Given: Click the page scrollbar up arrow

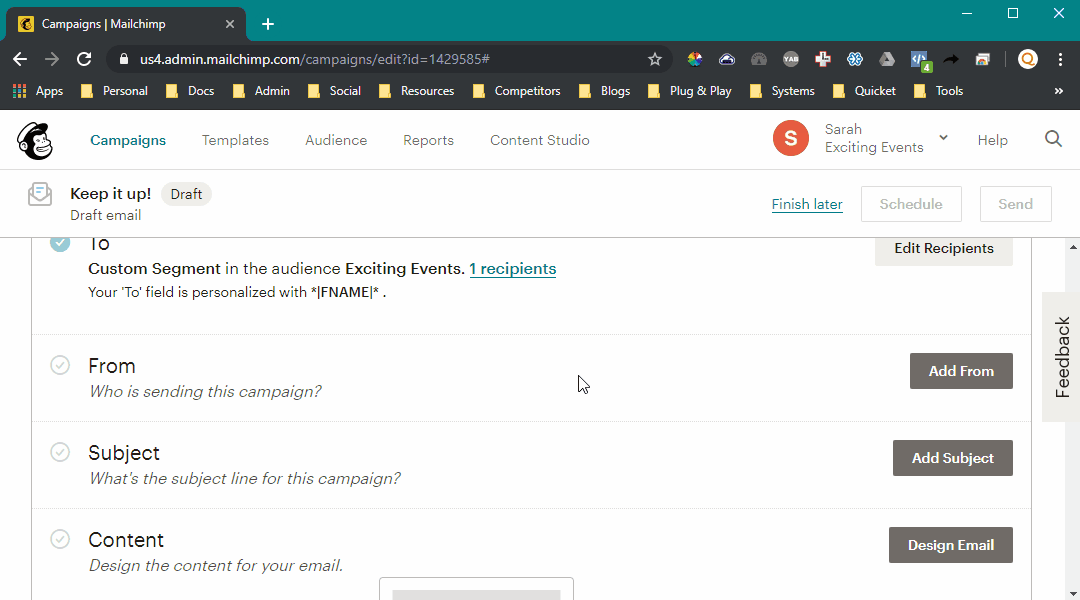Looking at the screenshot, I should (x=1073, y=247).
